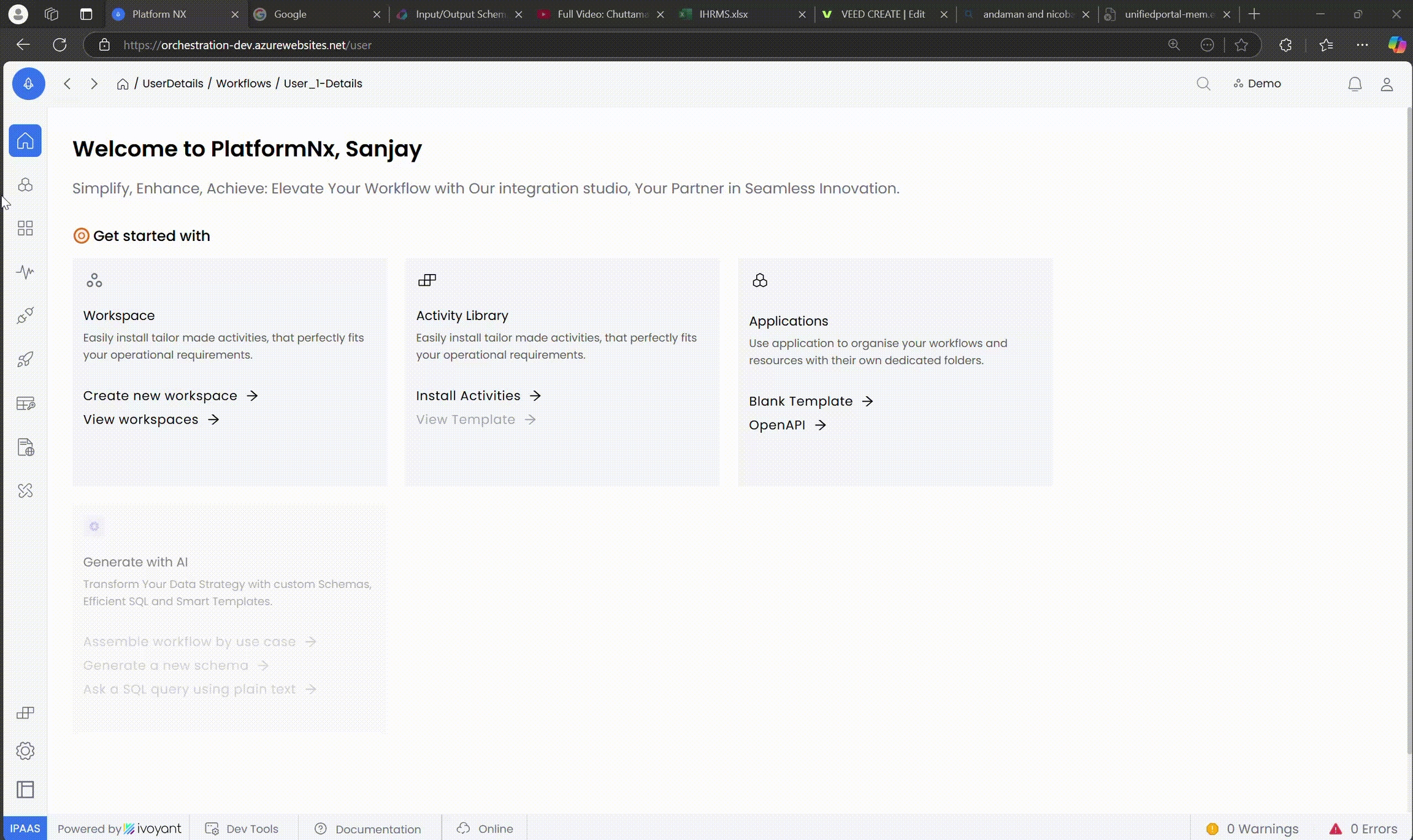Open the Demo workspace selector
This screenshot has height=840, width=1413.
pos(1257,84)
